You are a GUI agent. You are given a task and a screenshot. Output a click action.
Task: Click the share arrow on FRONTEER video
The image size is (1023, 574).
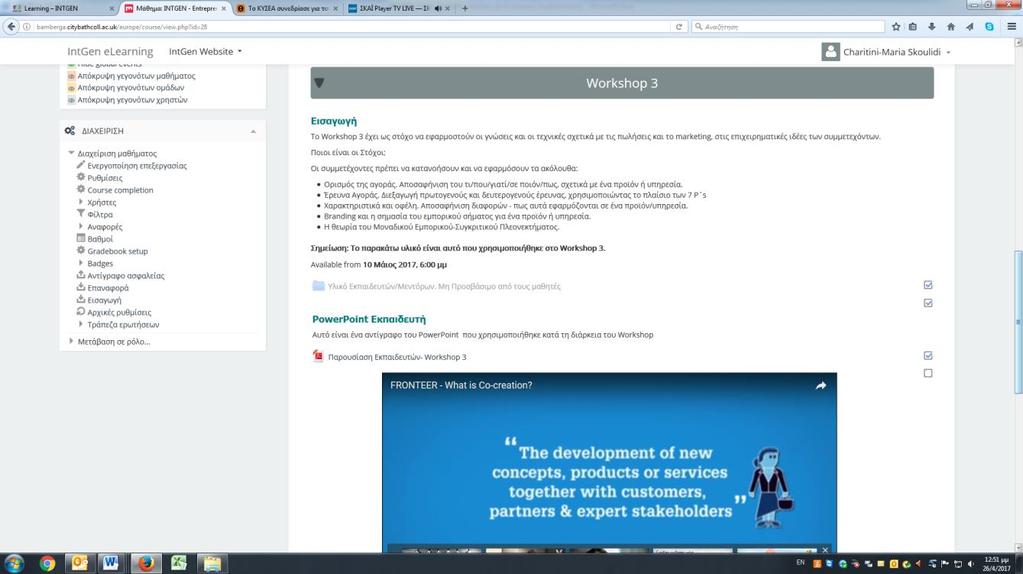821,385
